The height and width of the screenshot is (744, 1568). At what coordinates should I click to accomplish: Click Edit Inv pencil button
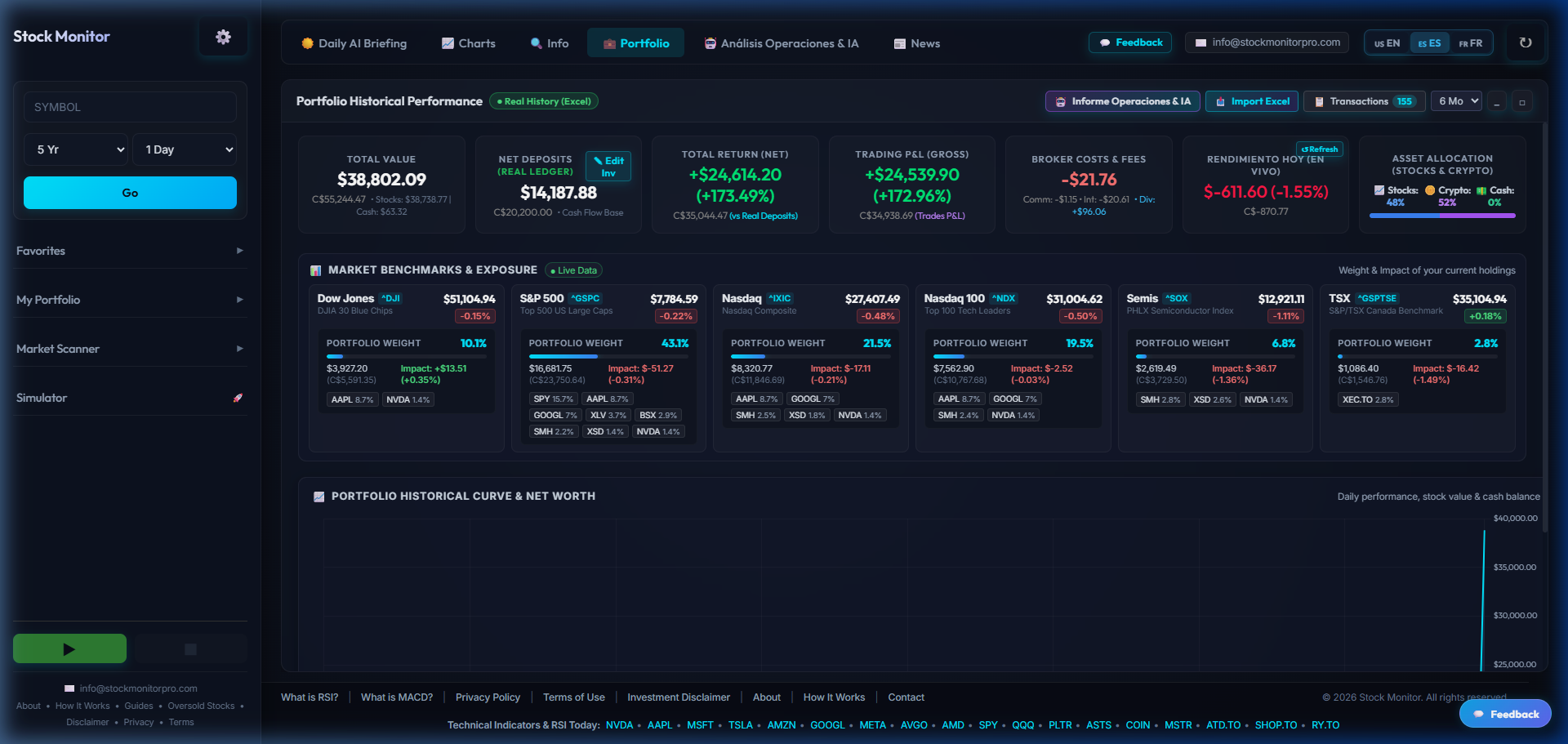(608, 167)
